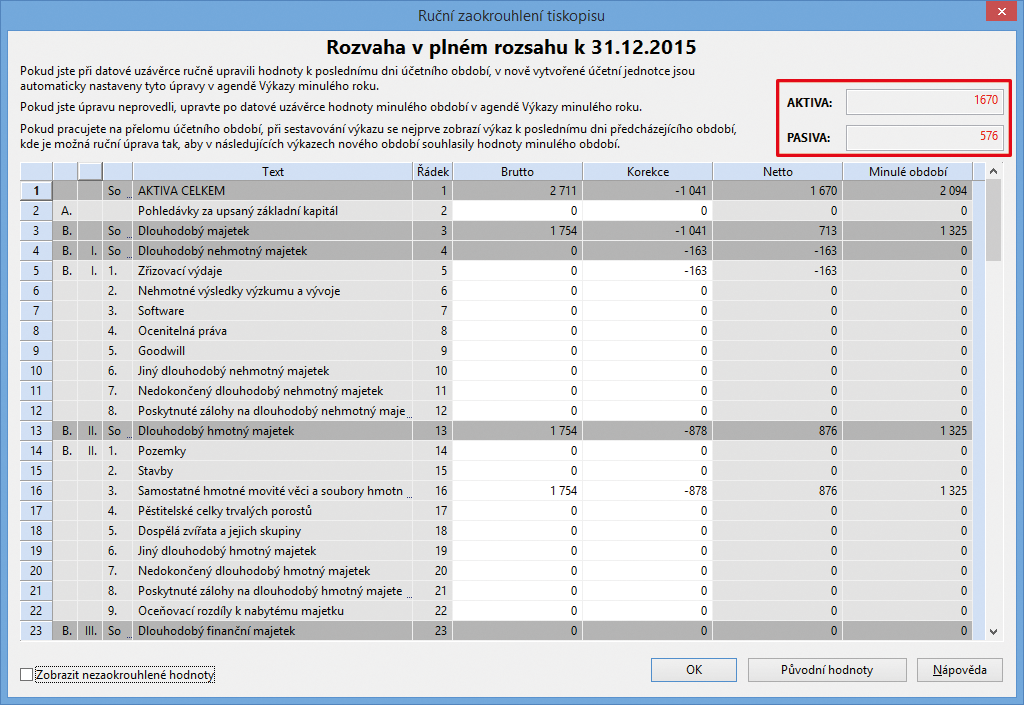This screenshot has width=1024, height=705.
Task: Select the Brutto column header
Action: (517, 171)
